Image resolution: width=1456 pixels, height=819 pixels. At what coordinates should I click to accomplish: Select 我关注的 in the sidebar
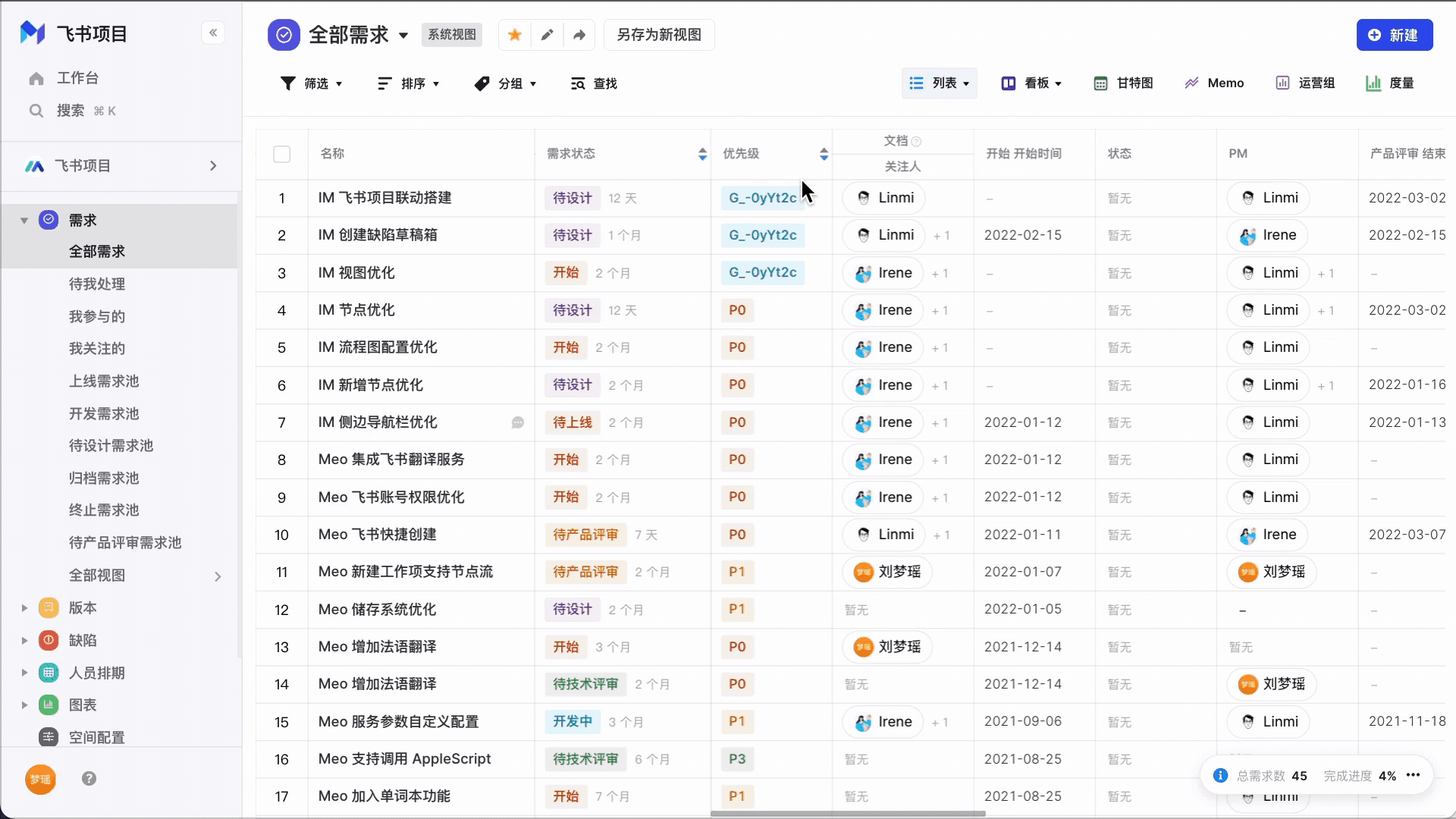[x=97, y=349]
